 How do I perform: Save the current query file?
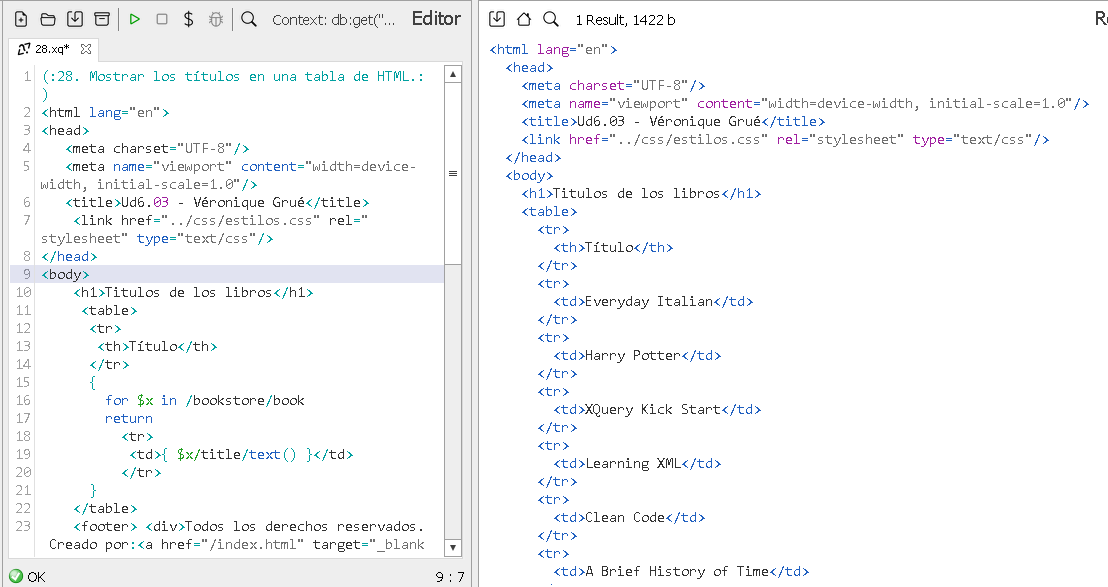74,19
